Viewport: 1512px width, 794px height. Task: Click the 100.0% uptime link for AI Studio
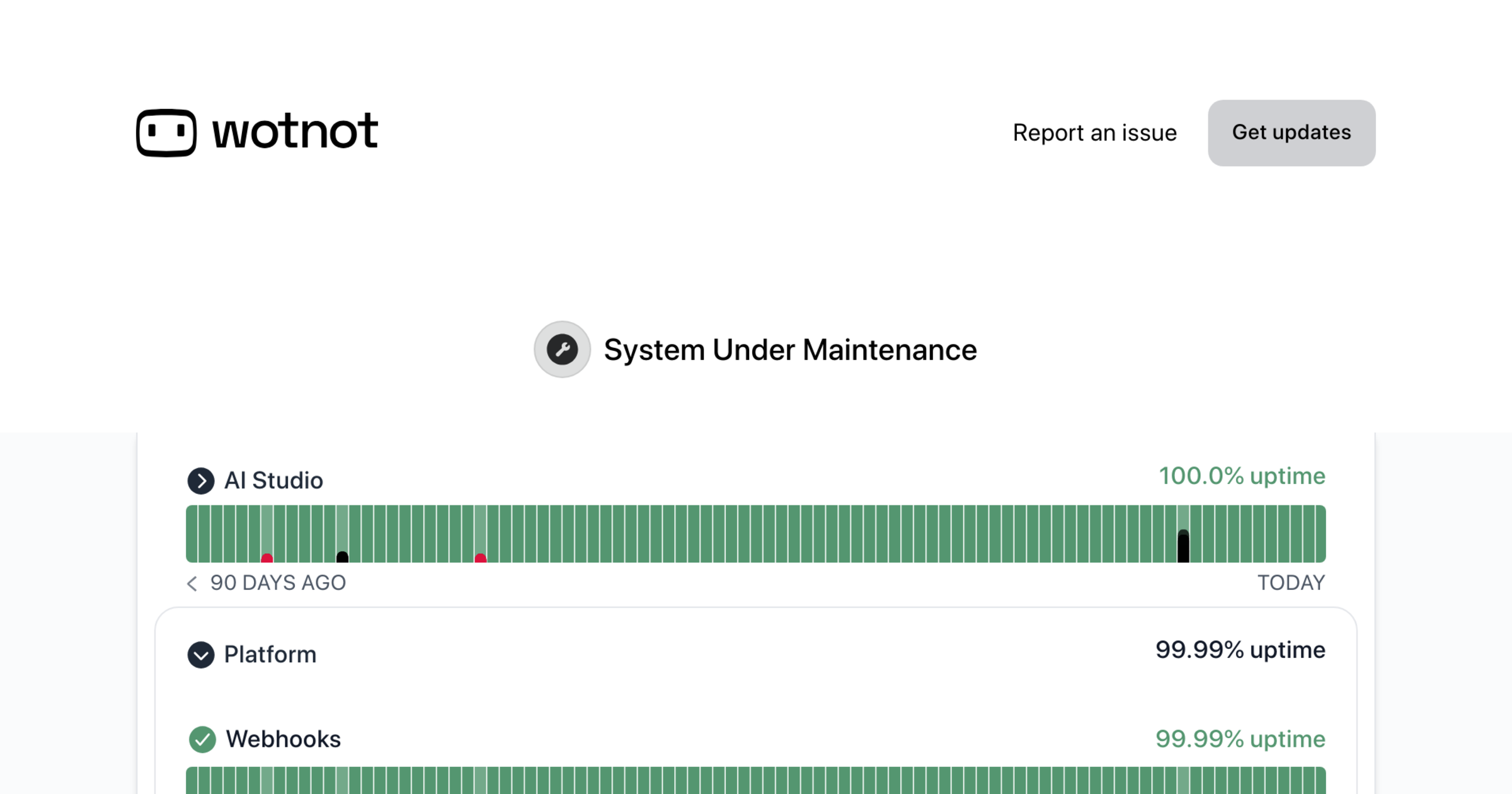pyautogui.click(x=1241, y=476)
